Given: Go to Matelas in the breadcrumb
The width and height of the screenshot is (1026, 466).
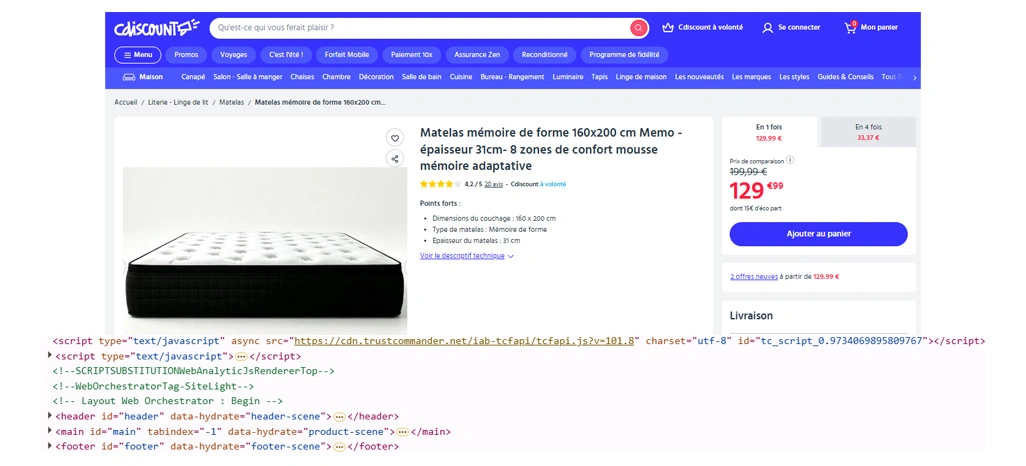Looking at the screenshot, I should [x=232, y=102].
